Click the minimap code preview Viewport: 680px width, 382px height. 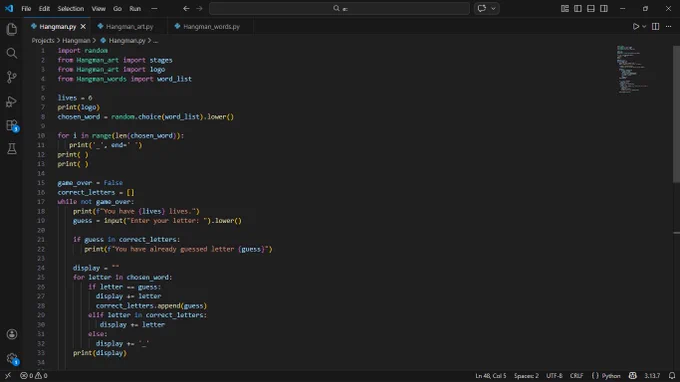[x=632, y=69]
